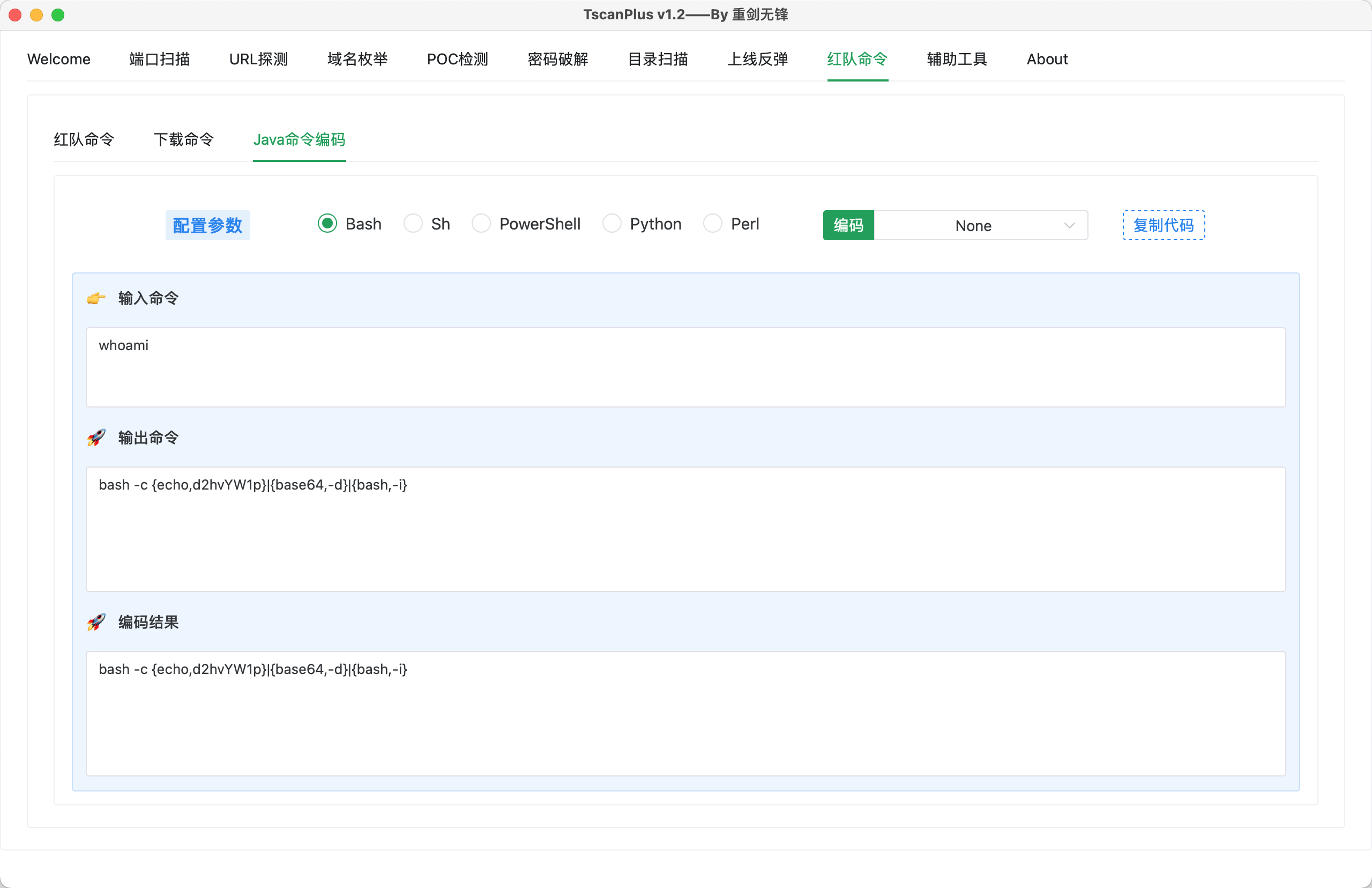The image size is (1372, 888).
Task: Switch to the 端口扫描 tab
Action: pyautogui.click(x=160, y=59)
